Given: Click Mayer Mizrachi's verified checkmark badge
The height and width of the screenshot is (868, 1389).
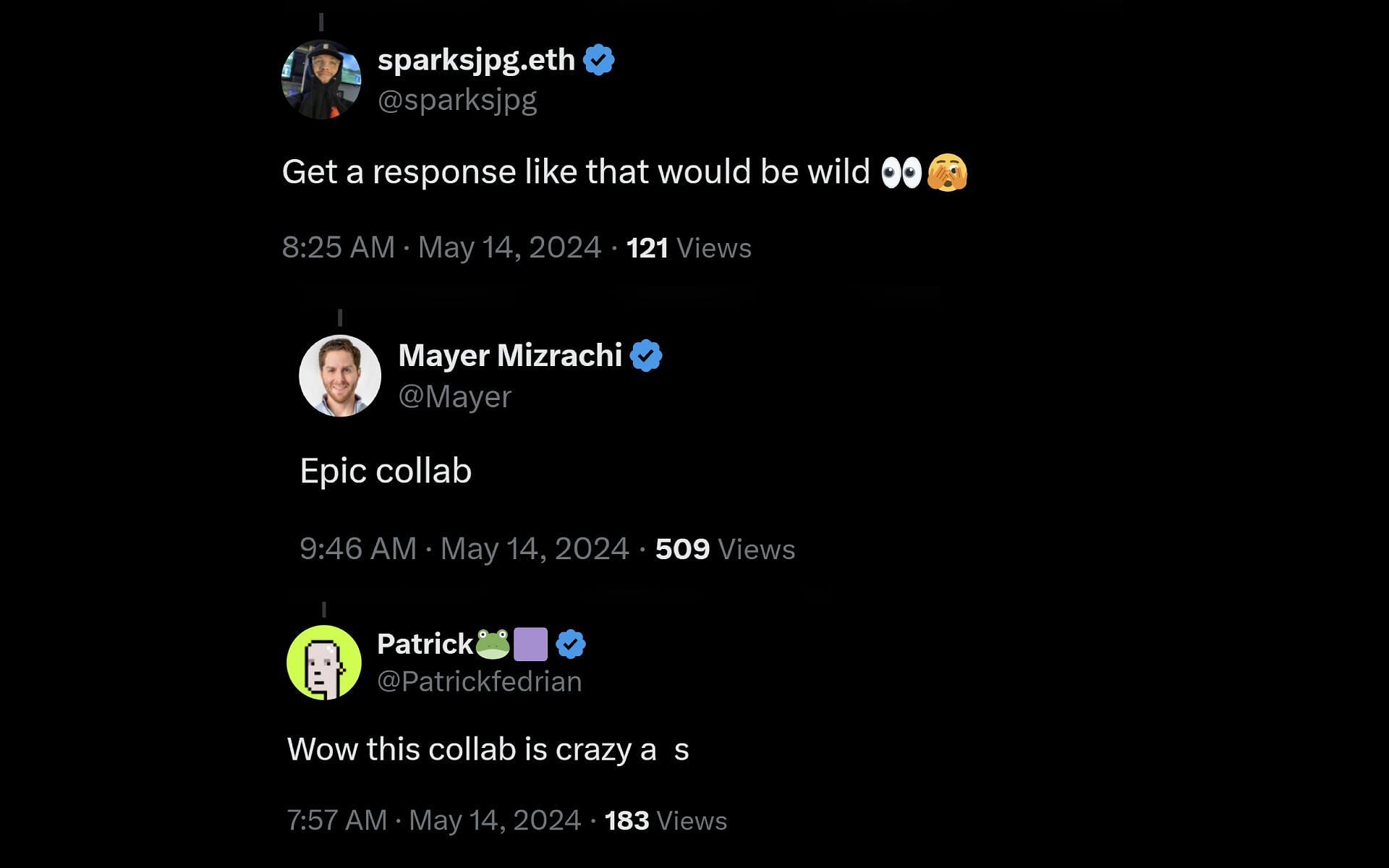Looking at the screenshot, I should pyautogui.click(x=646, y=356).
